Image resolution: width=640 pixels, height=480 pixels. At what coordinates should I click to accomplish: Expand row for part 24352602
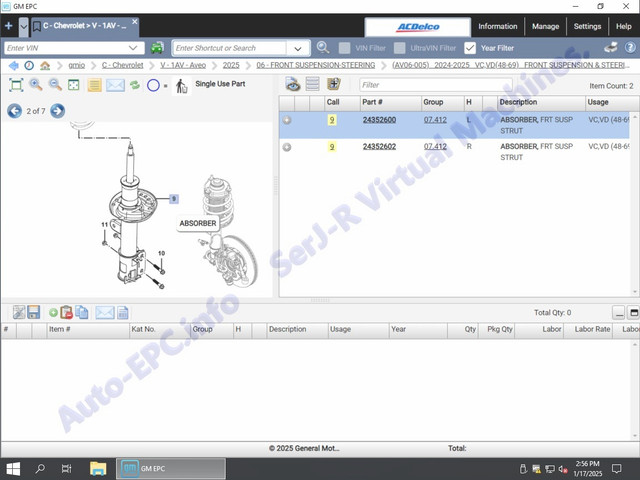[287, 147]
